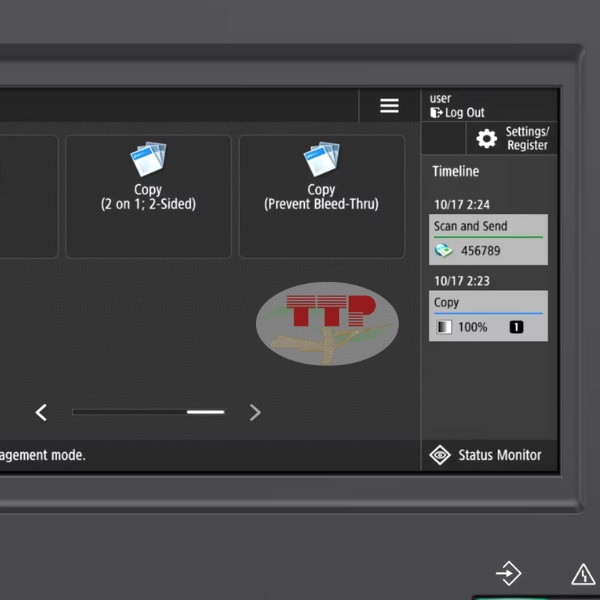Viewport: 600px width, 600px height.
Task: Click the copy count 1 badge
Action: click(516, 327)
